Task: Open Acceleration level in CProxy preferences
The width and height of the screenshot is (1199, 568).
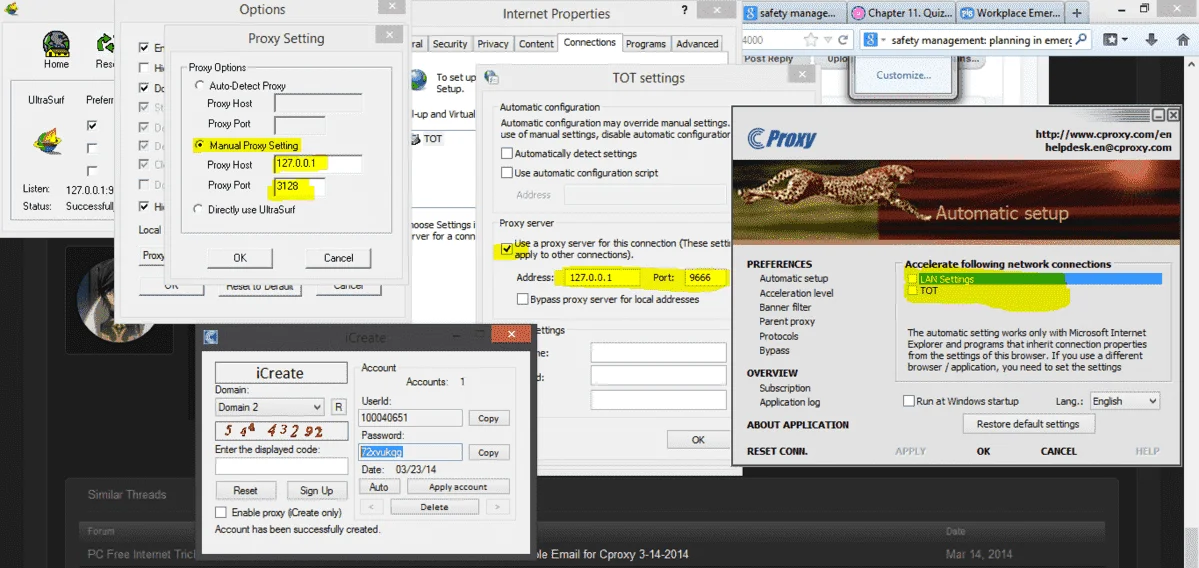Action: pos(796,293)
